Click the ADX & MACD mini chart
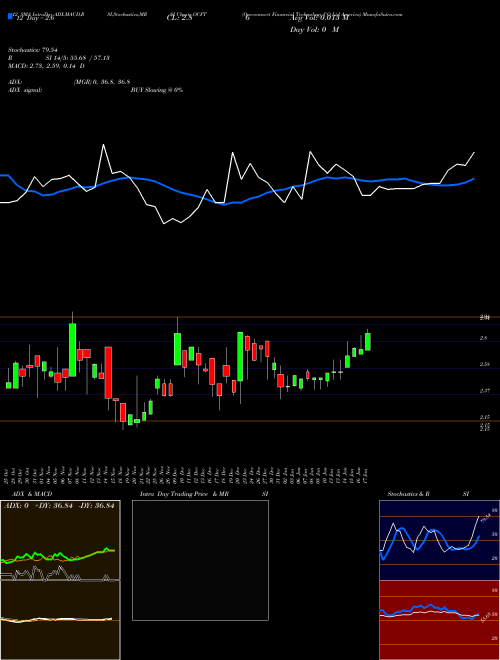 (x=60, y=580)
